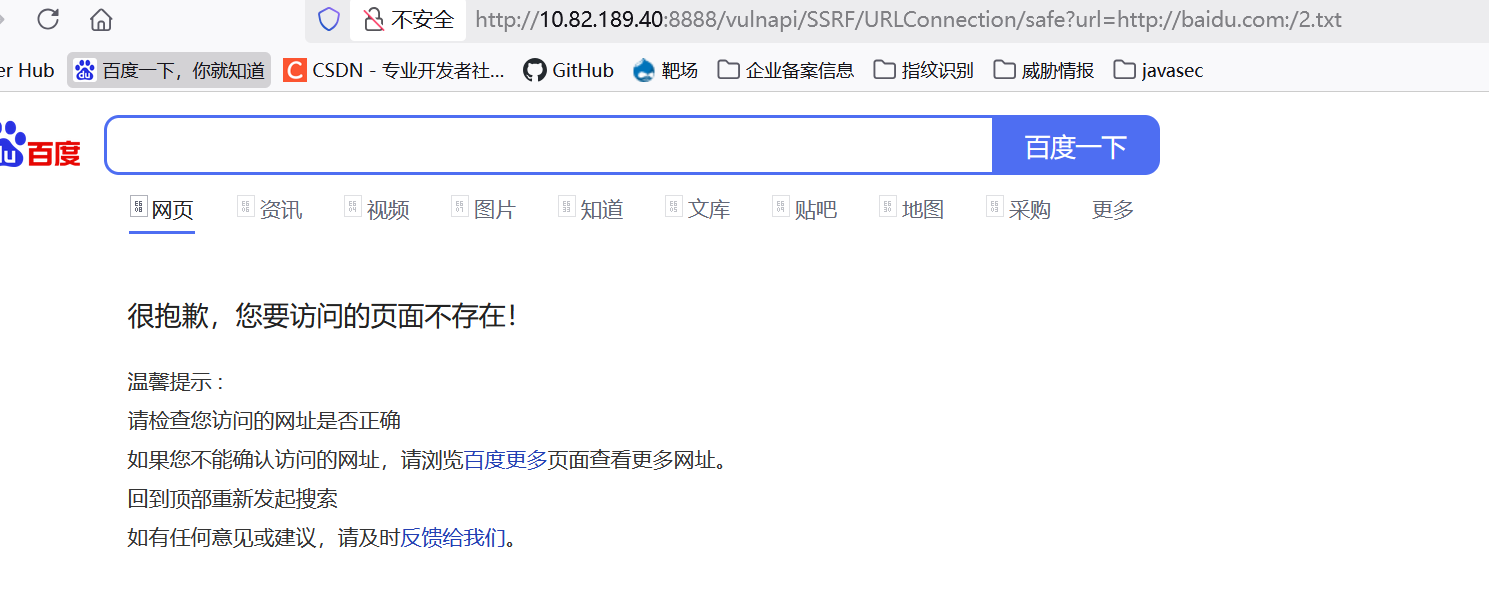Expand 企业备案信息 bookmark folder
This screenshot has height=607, width=1489.
(x=786, y=70)
